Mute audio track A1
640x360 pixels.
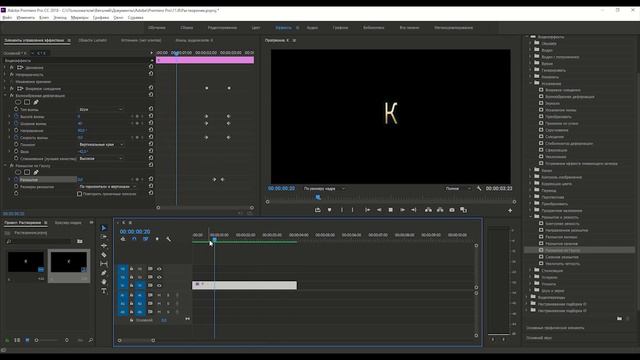pyautogui.click(x=159, y=295)
